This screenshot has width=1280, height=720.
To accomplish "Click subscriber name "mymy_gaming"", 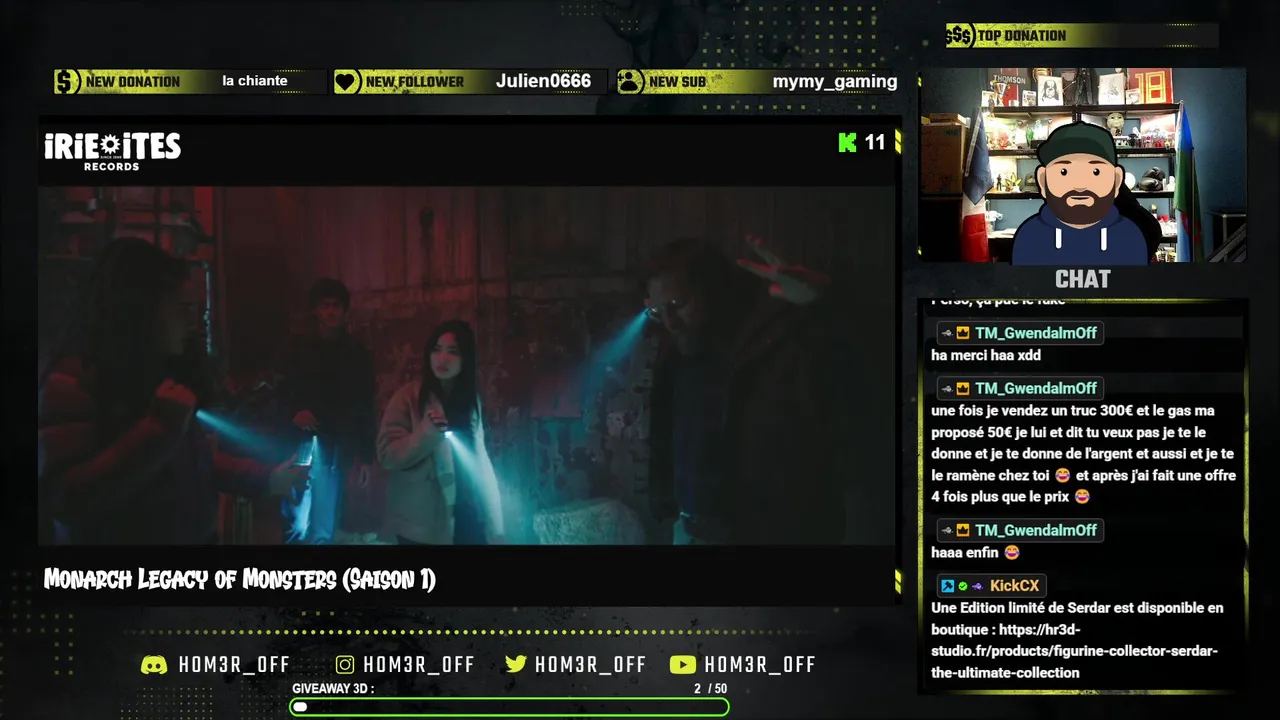I will [835, 82].
